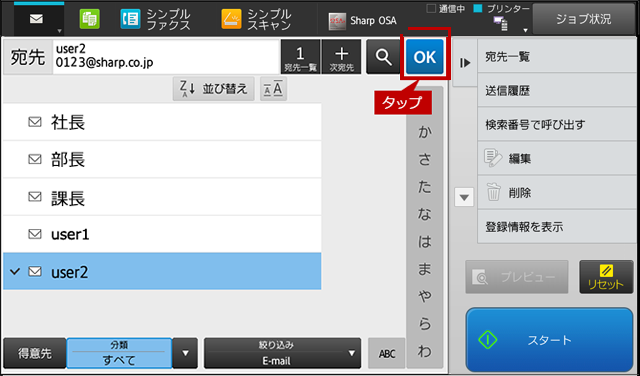Open the プレビュー preview button
640x376 pixels.
(x=517, y=277)
